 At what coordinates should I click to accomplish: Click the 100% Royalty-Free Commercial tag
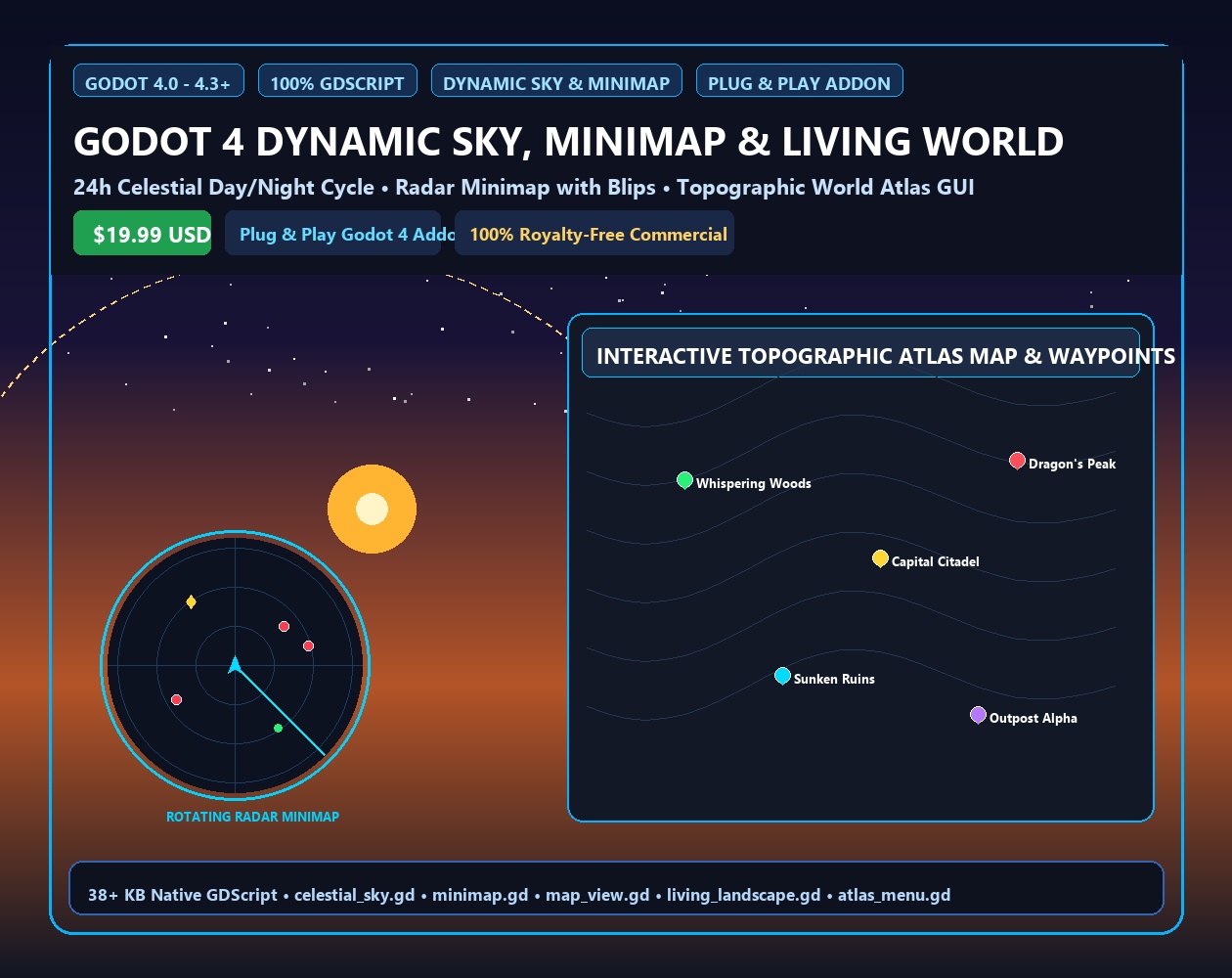tap(594, 233)
